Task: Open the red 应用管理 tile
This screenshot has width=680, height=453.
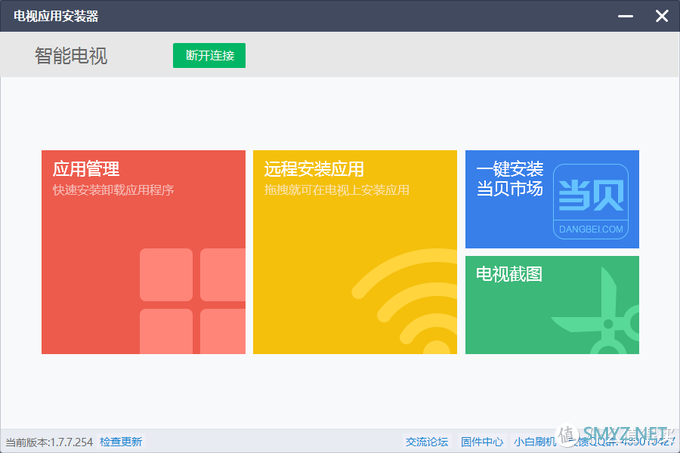Action: [144, 252]
